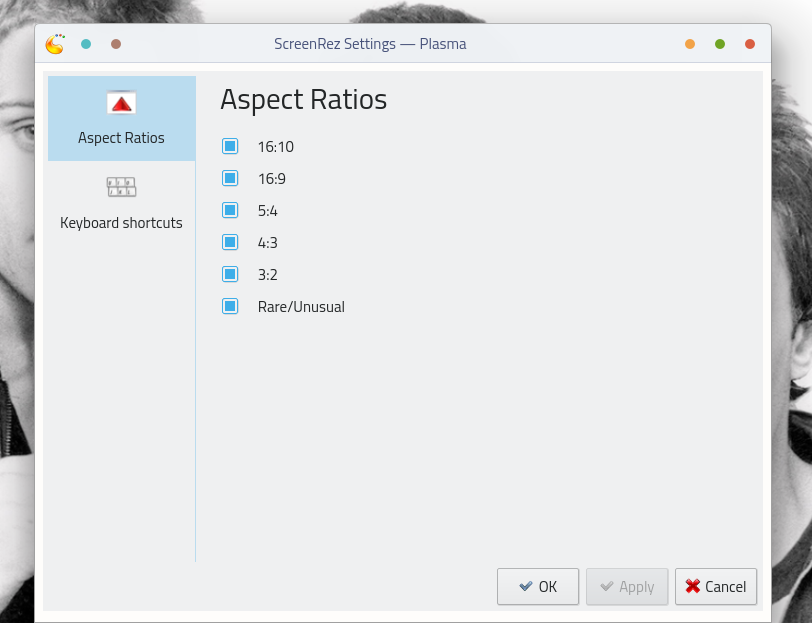Select the Aspect Ratios sidebar label
812x623 pixels.
click(x=121, y=138)
